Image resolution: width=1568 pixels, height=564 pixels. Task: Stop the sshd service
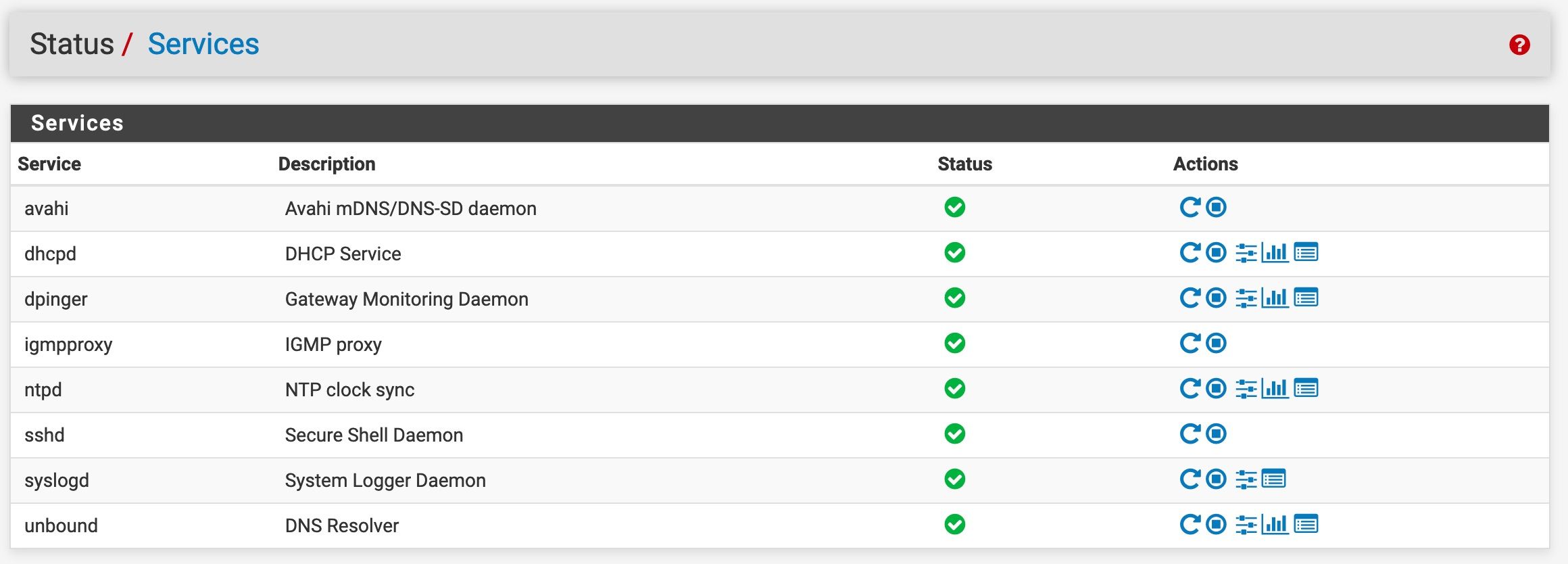click(x=1216, y=433)
